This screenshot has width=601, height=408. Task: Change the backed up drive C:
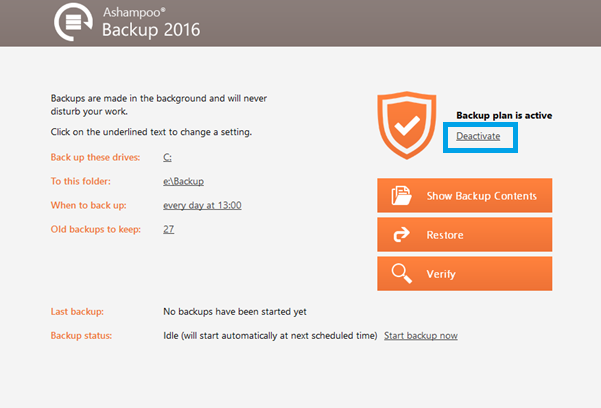coord(167,157)
